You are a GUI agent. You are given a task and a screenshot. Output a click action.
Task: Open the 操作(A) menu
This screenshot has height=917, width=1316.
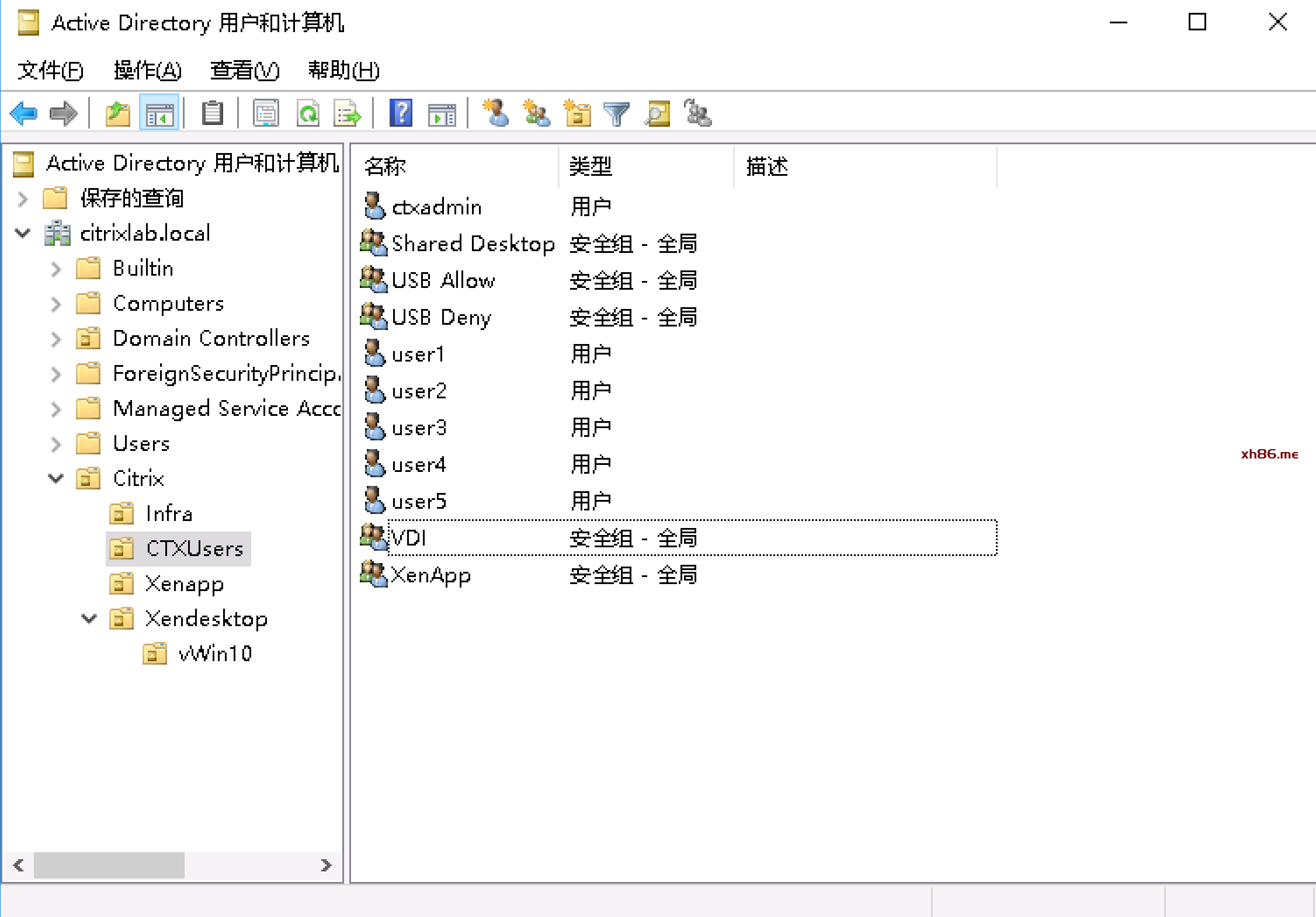147,71
